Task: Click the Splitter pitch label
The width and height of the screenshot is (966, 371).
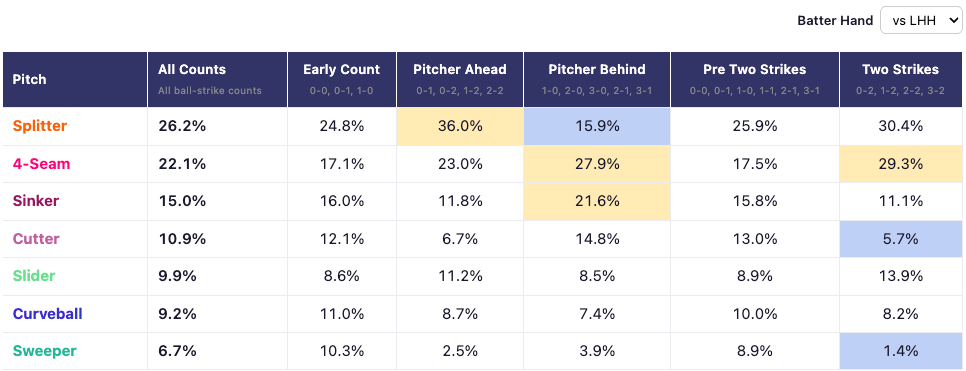Action: click(x=39, y=126)
